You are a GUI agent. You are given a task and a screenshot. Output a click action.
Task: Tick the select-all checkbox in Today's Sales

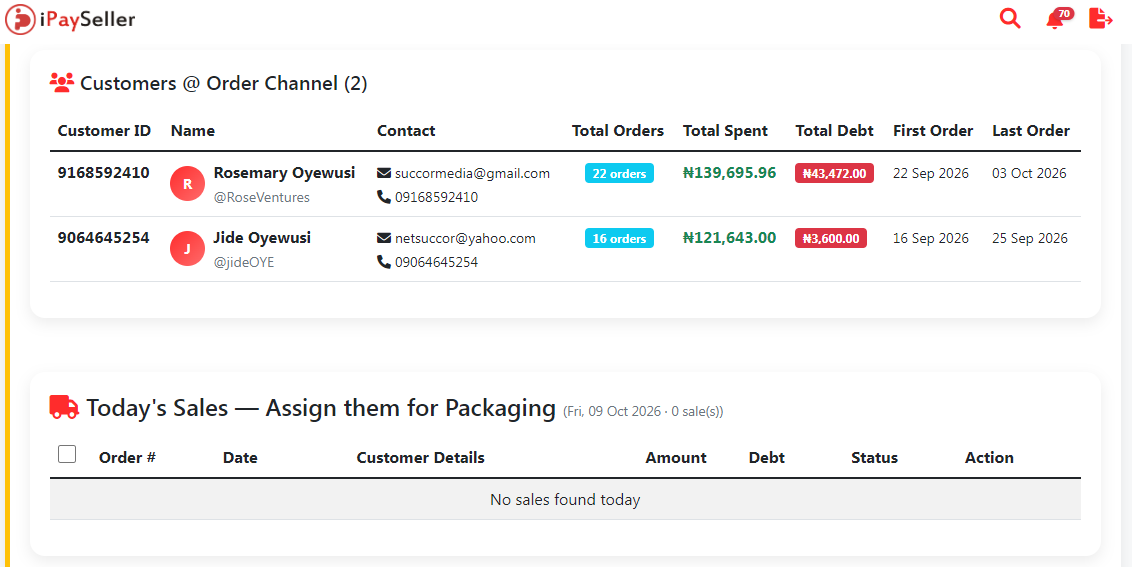pos(67,454)
